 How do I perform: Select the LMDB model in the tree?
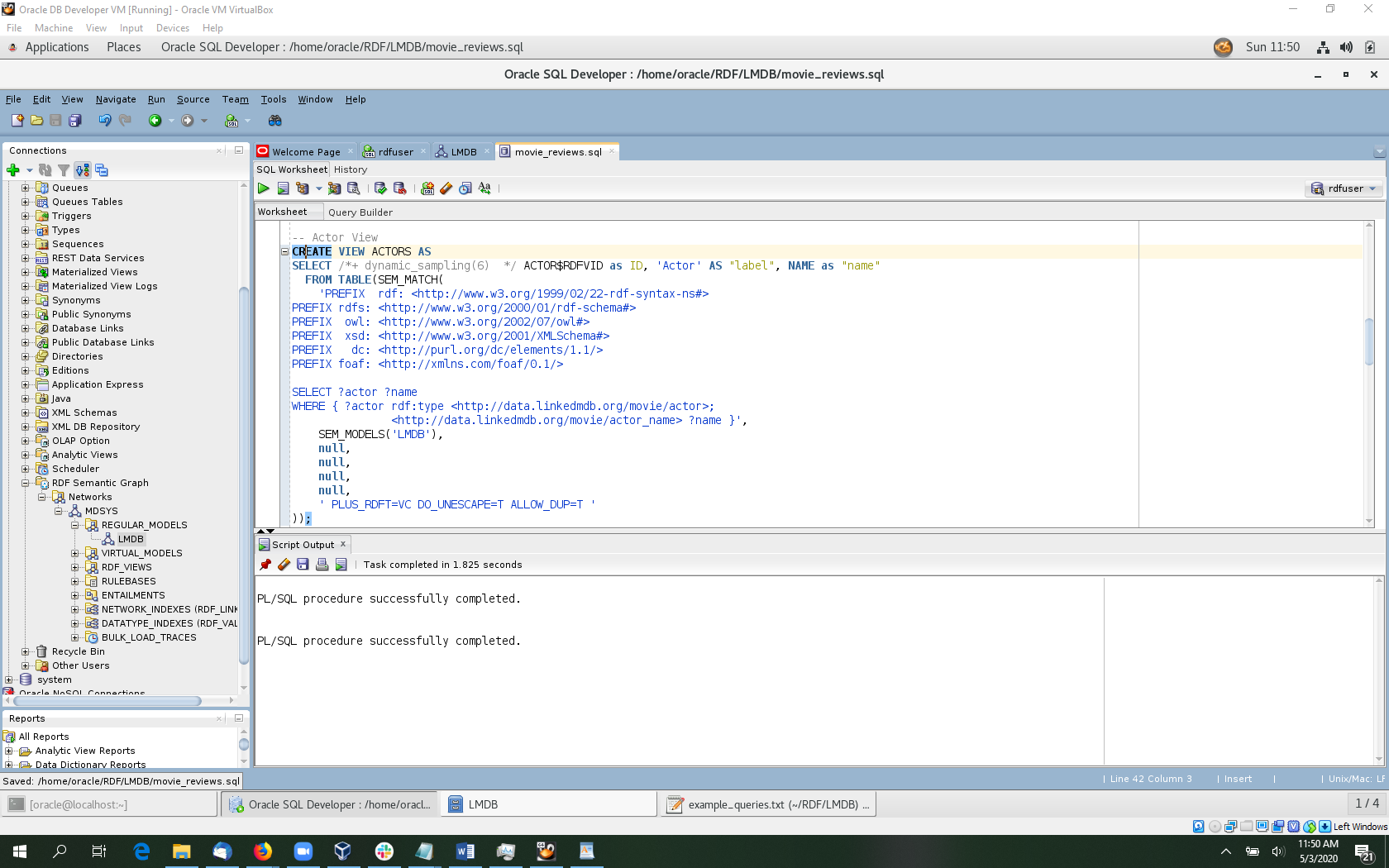pyautogui.click(x=130, y=539)
